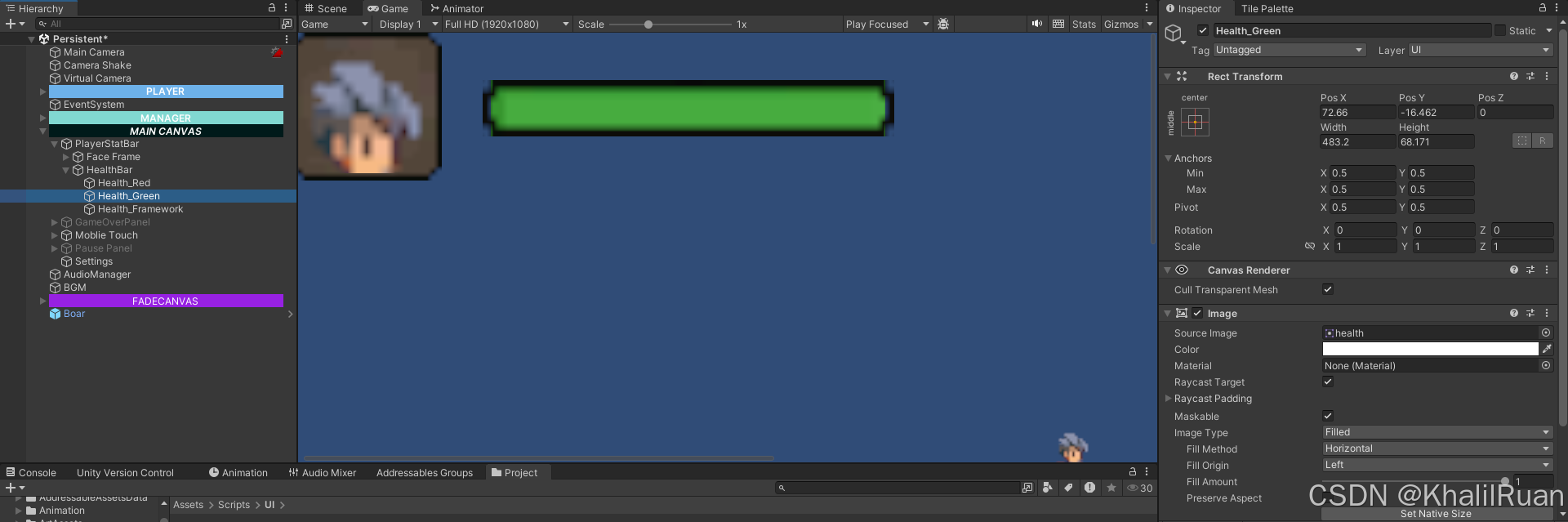Click favorites star icon in Project toolbar
This screenshot has width=1568, height=522.
[1111, 488]
